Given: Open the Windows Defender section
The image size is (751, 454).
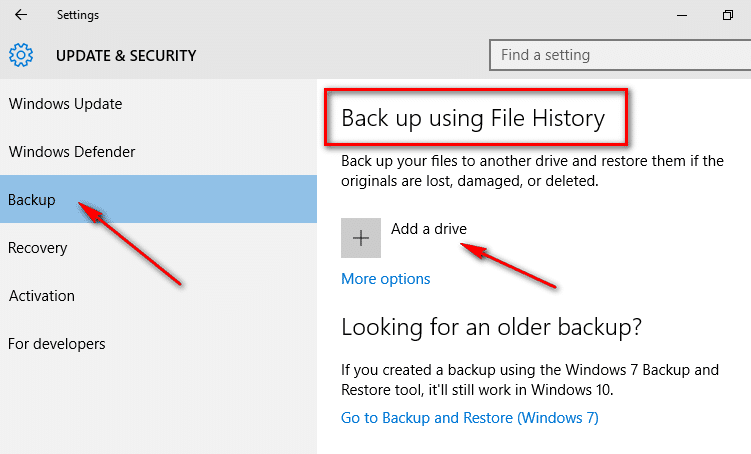Looking at the screenshot, I should (x=158, y=151).
